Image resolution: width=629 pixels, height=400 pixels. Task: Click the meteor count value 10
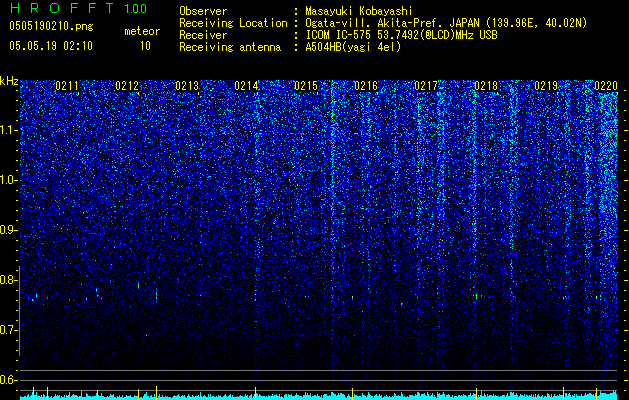(145, 46)
